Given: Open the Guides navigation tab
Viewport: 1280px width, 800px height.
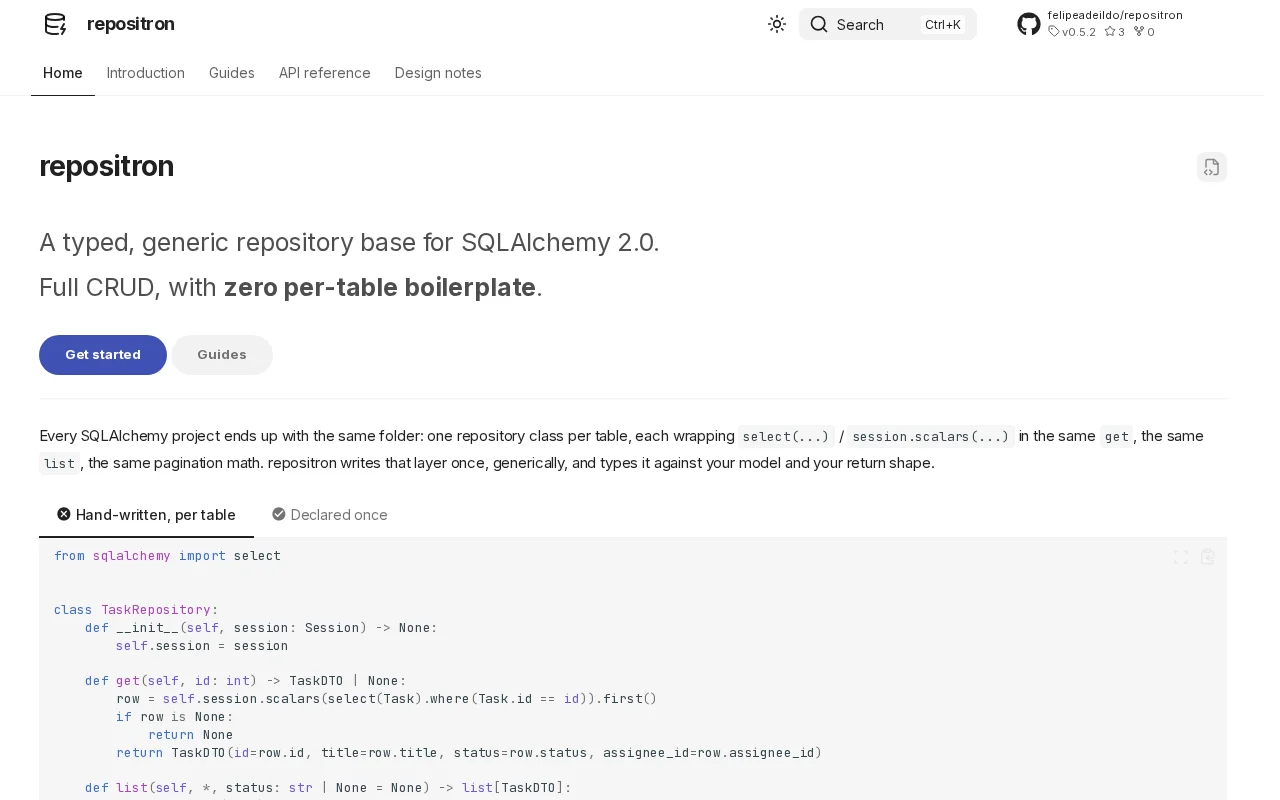Looking at the screenshot, I should pyautogui.click(x=232, y=73).
